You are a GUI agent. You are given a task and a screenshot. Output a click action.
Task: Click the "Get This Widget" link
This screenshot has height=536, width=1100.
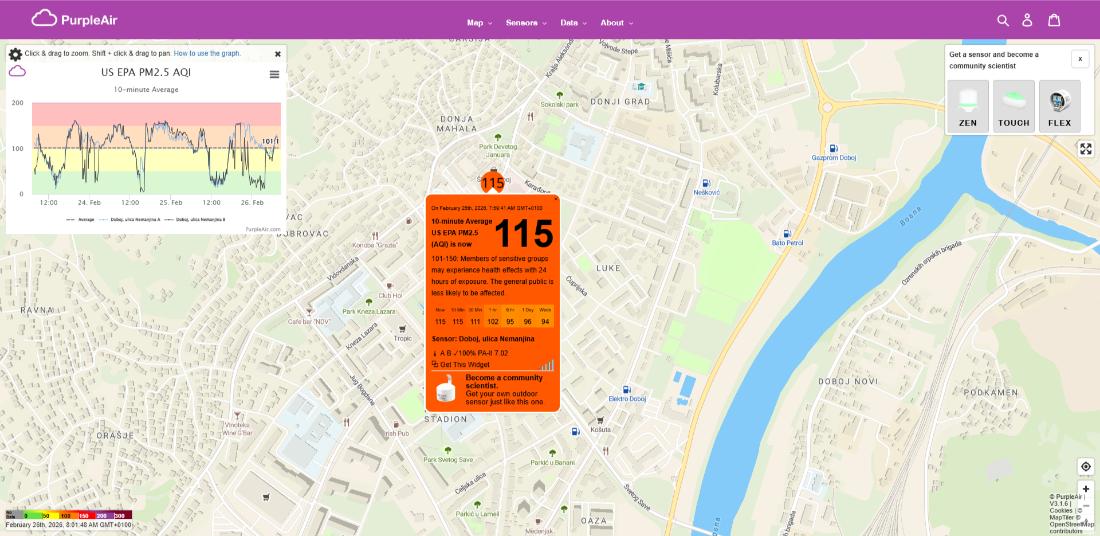tap(461, 365)
